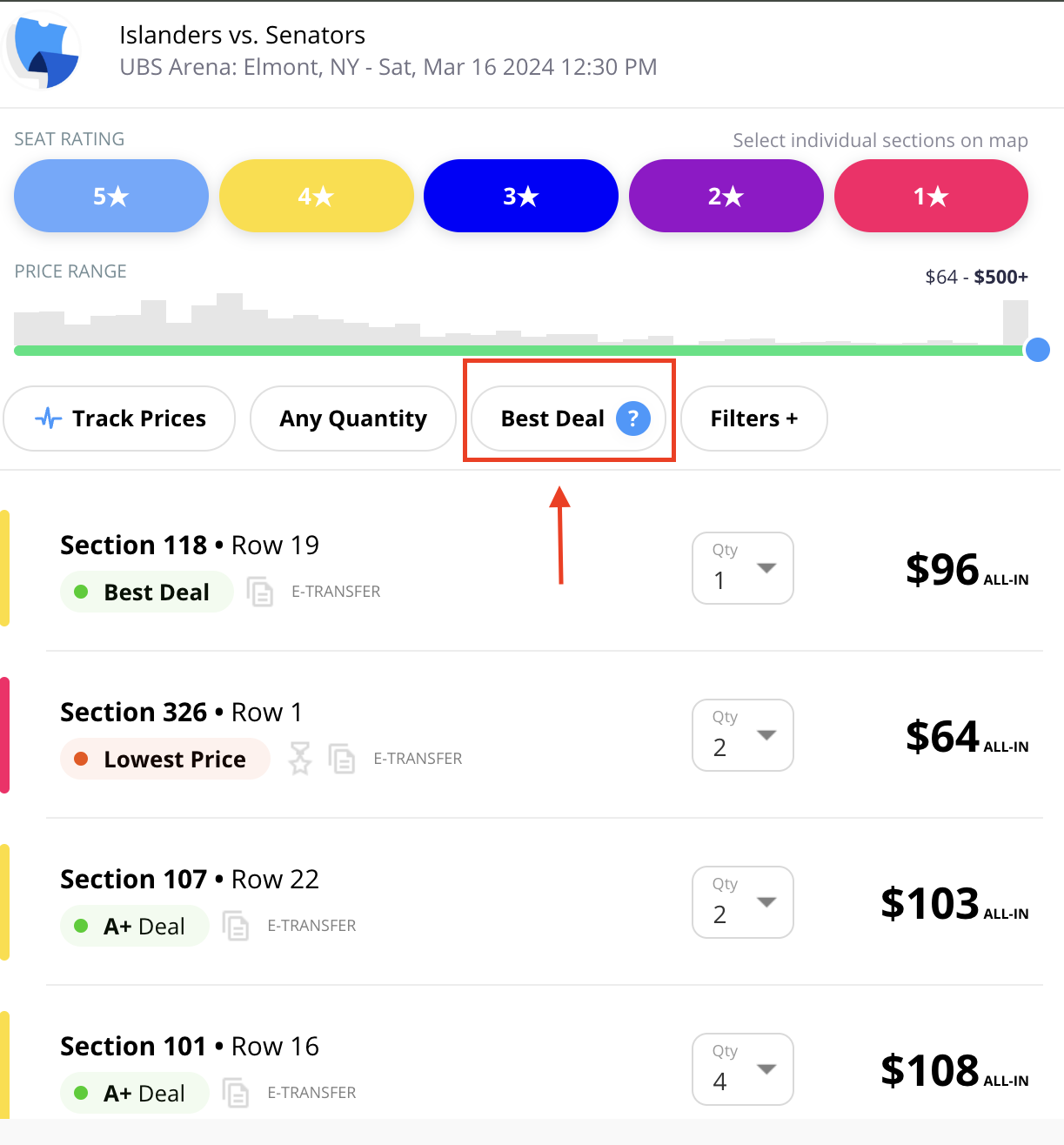Open the Qty dropdown for Section 118
This screenshot has width=1064, height=1145.
click(743, 568)
